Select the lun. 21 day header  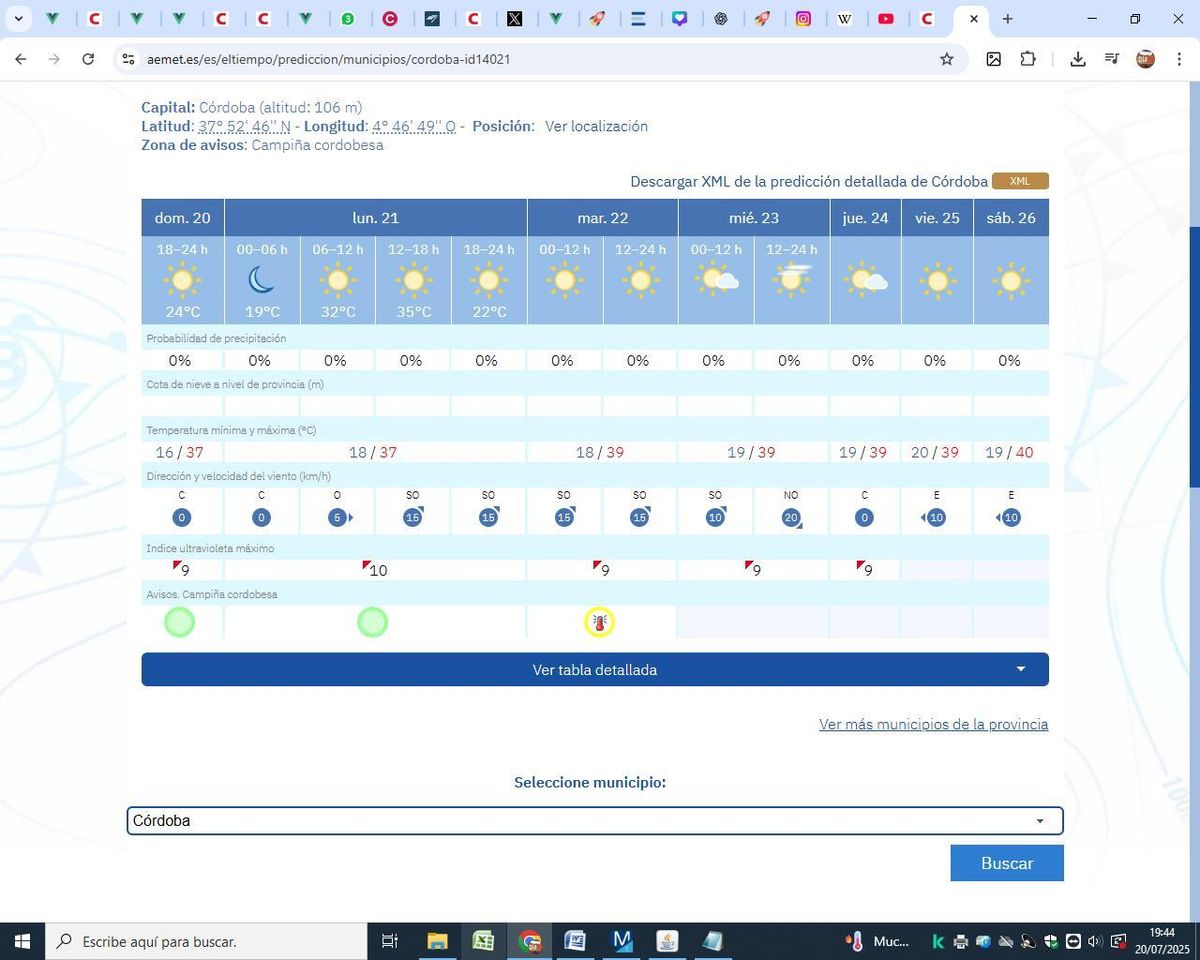pos(376,217)
